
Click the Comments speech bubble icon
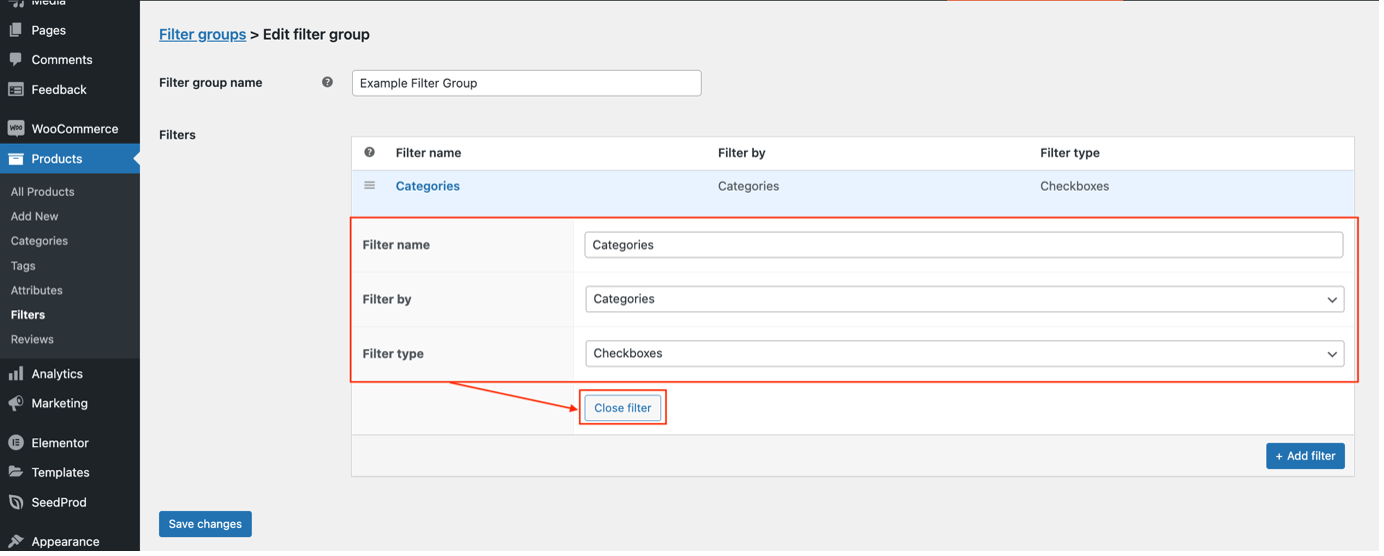(x=16, y=60)
